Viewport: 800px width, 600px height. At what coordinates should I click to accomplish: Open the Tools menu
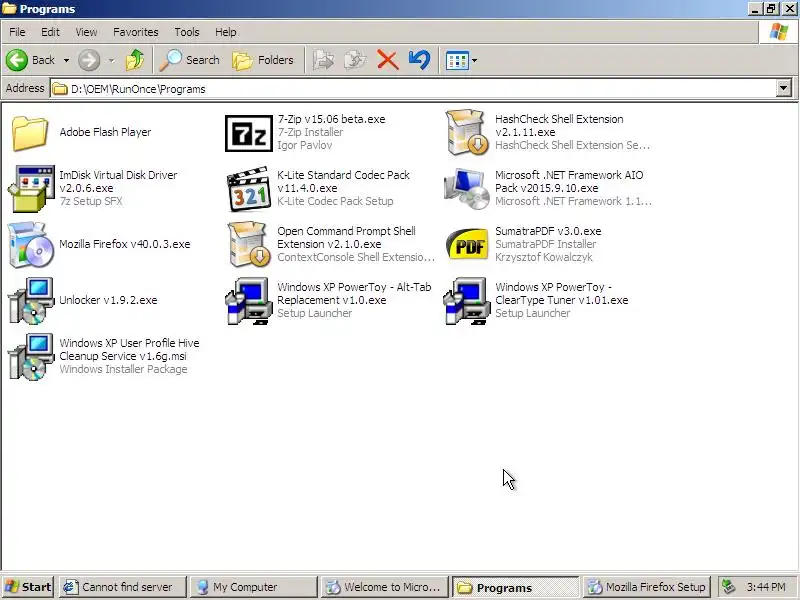tap(187, 32)
